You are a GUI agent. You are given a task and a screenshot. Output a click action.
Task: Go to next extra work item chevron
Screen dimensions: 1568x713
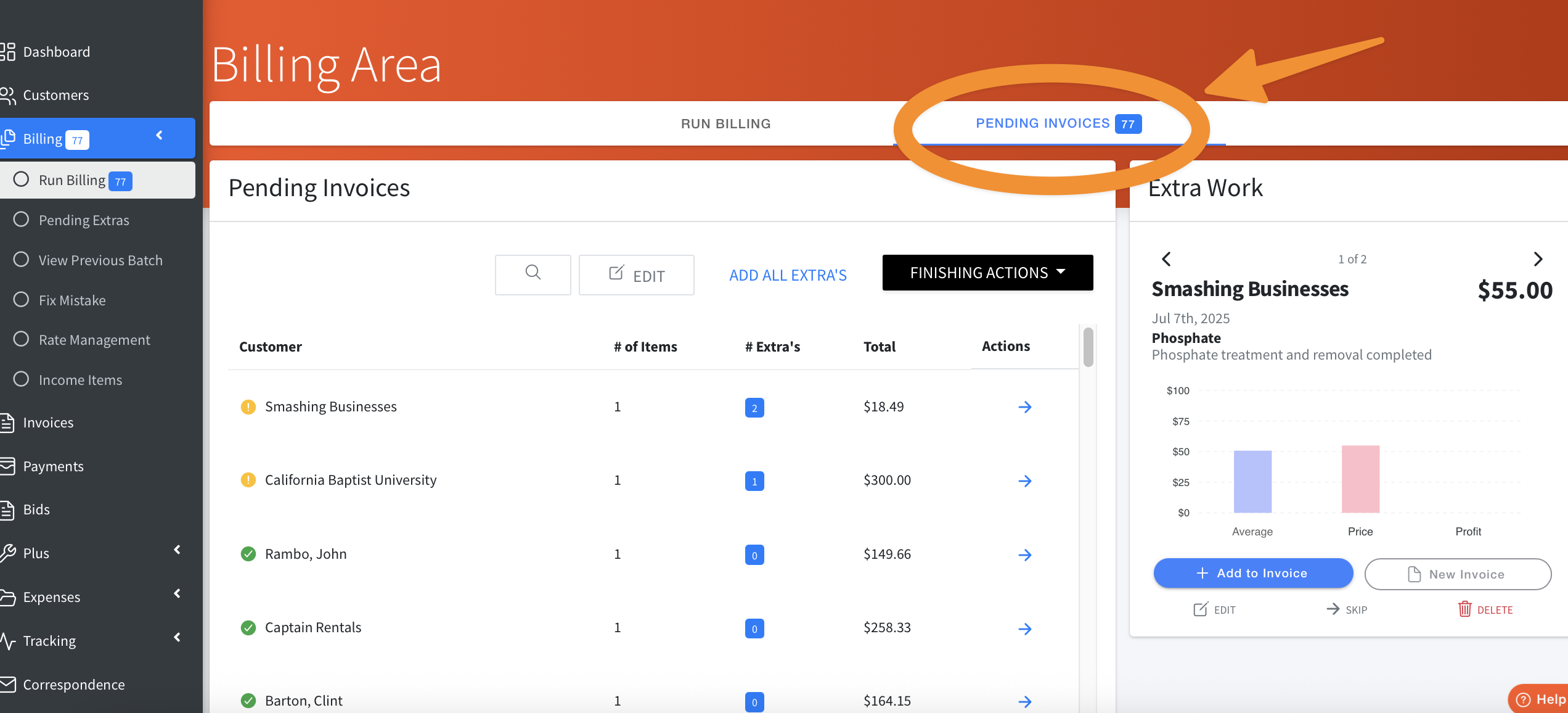[1538, 259]
